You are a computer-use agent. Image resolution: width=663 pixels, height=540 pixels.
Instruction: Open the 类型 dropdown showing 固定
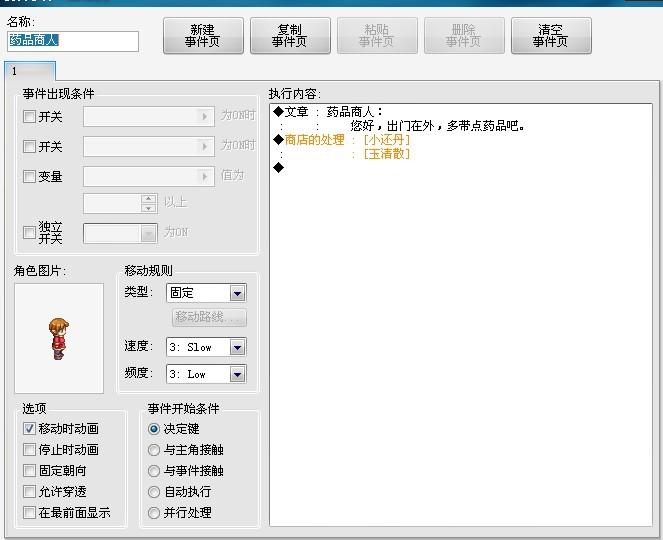point(206,293)
